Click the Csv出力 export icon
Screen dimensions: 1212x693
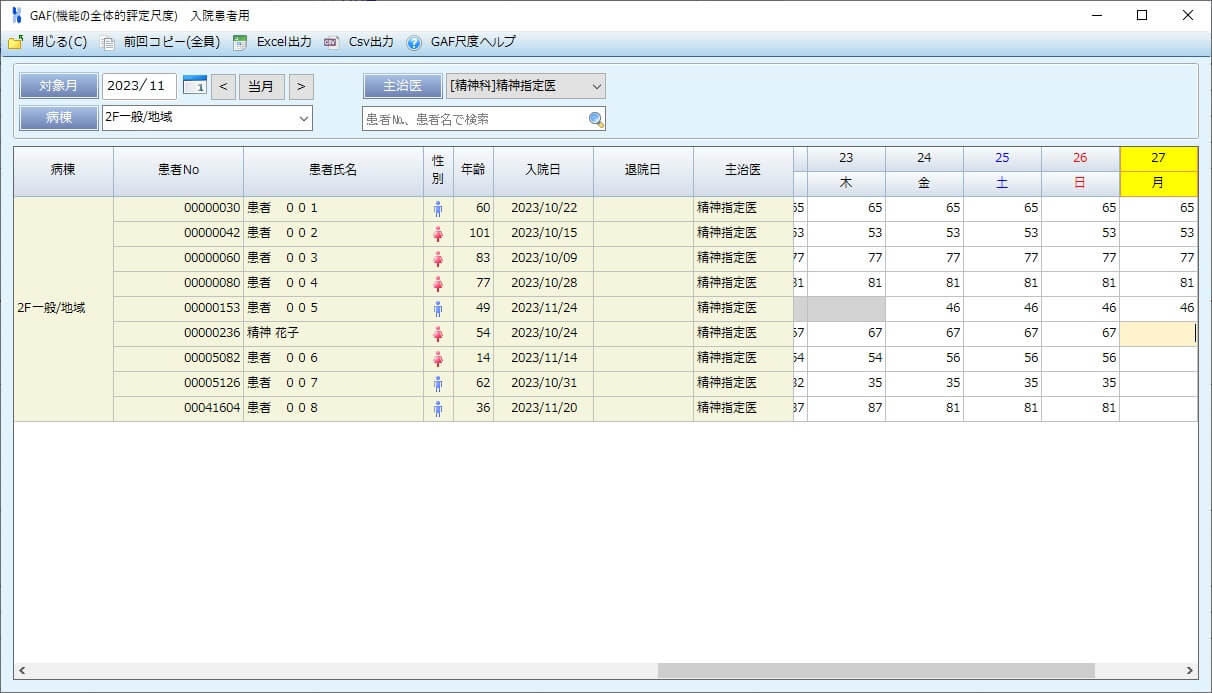333,43
